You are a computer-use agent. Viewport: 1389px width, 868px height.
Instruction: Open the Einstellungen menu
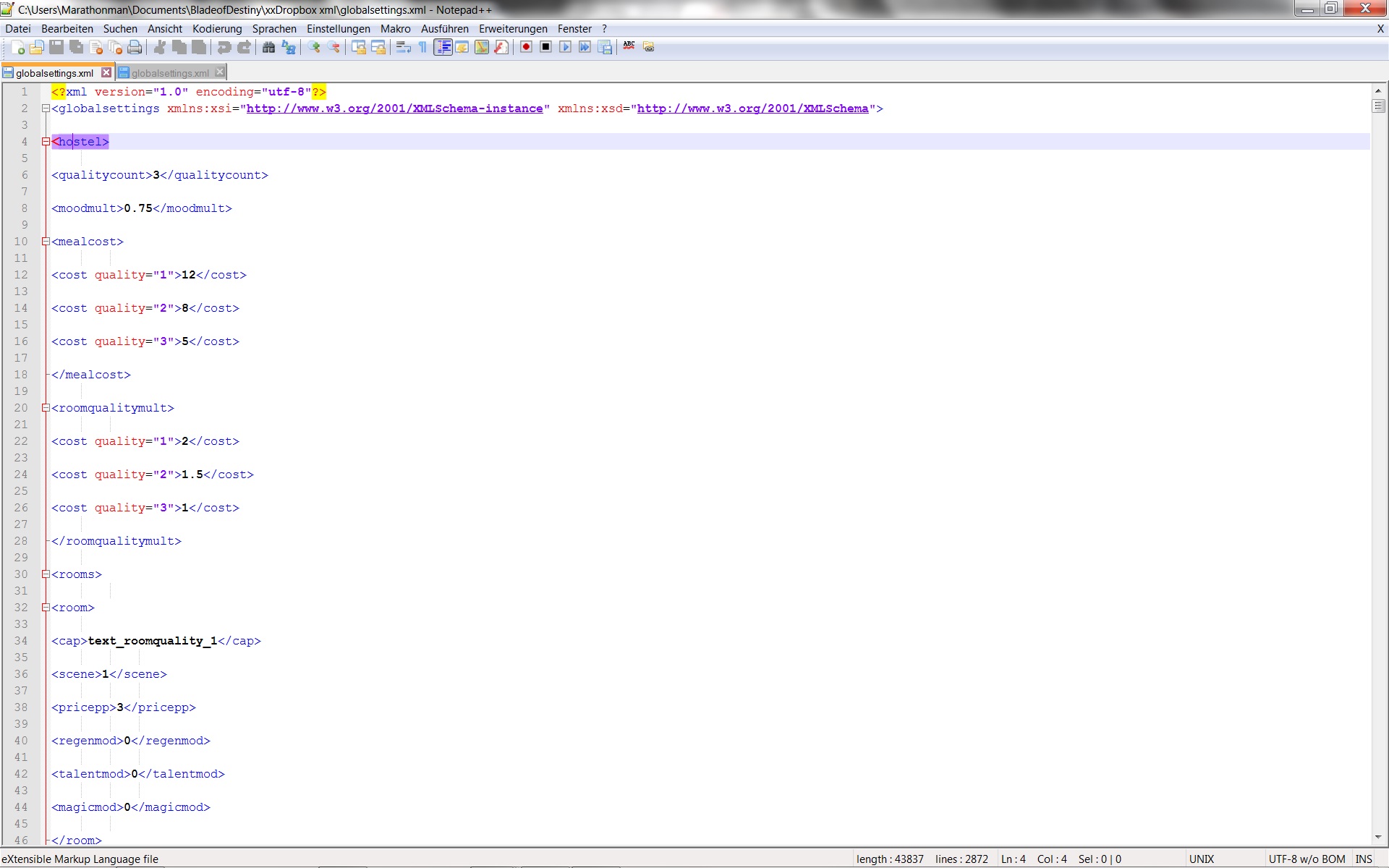click(x=339, y=29)
